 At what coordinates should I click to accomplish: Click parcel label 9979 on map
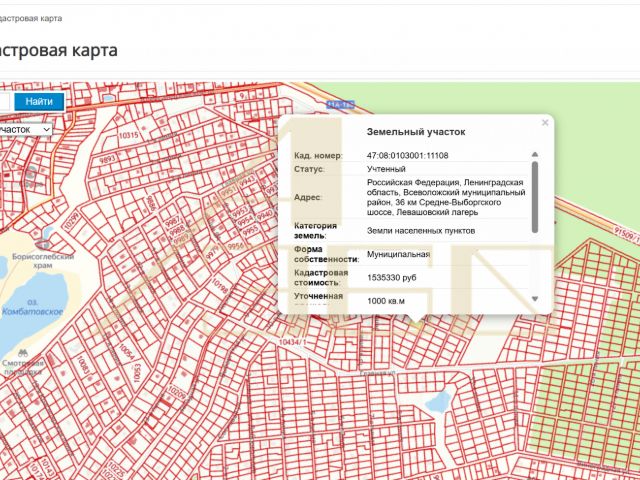click(x=213, y=254)
